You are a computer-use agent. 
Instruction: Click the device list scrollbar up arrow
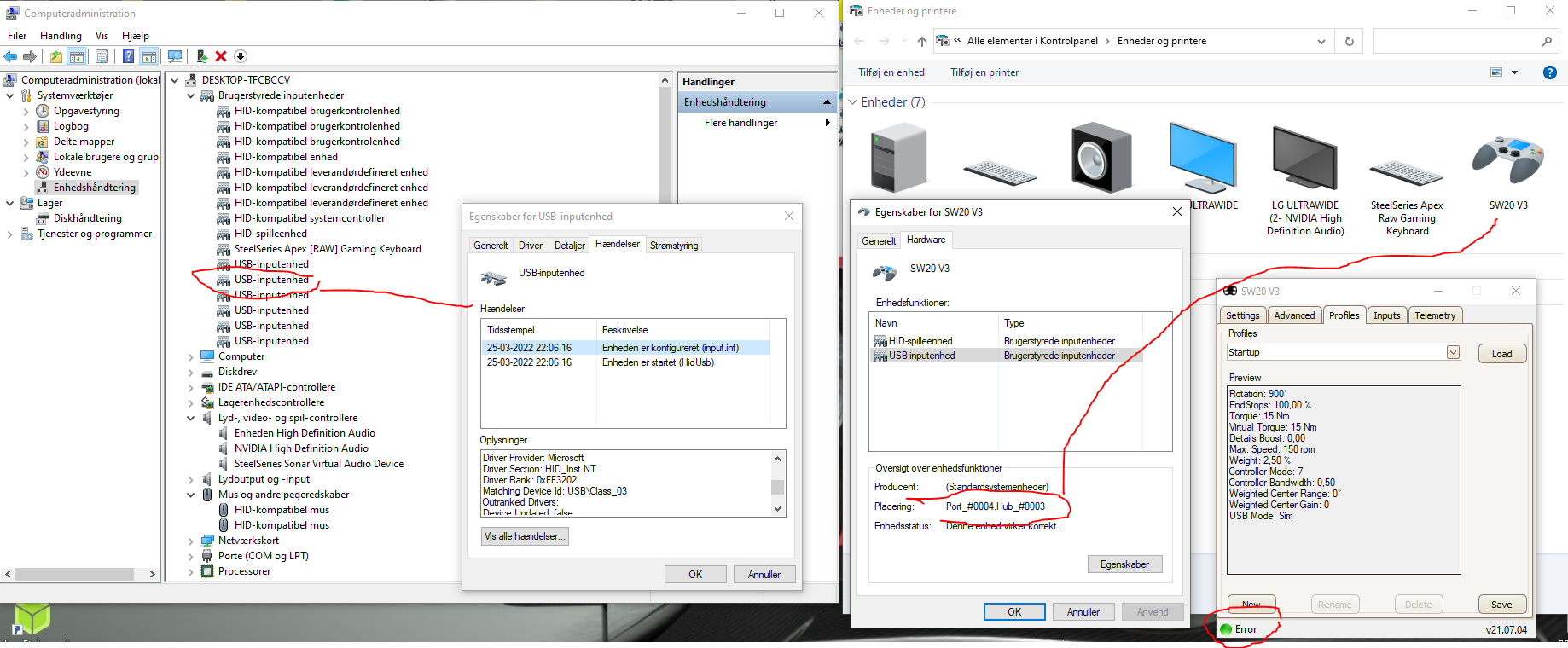665,80
